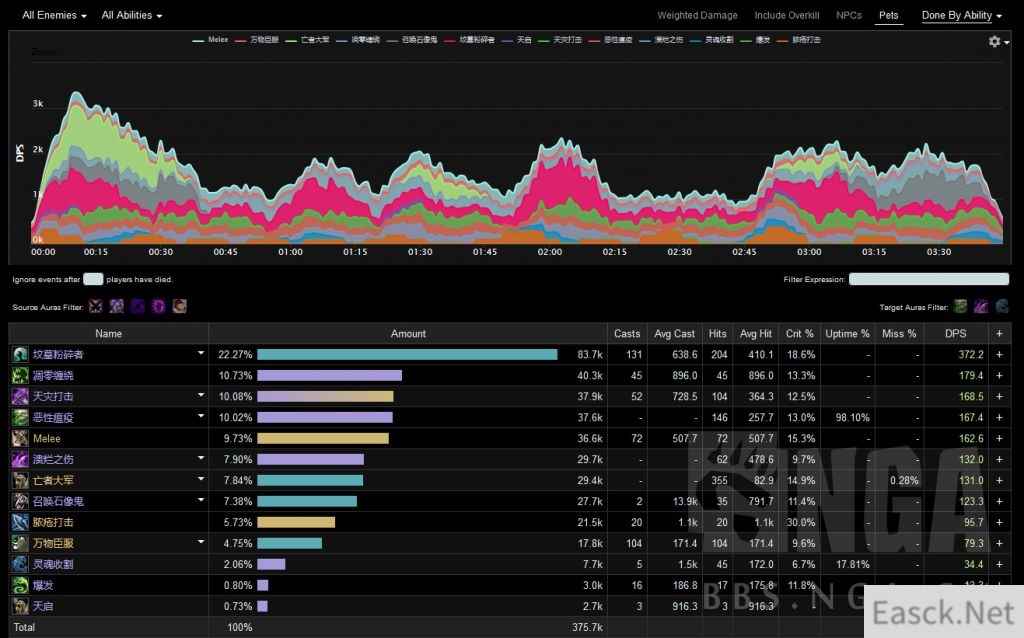Open the All Enemies dropdown

tap(54, 16)
